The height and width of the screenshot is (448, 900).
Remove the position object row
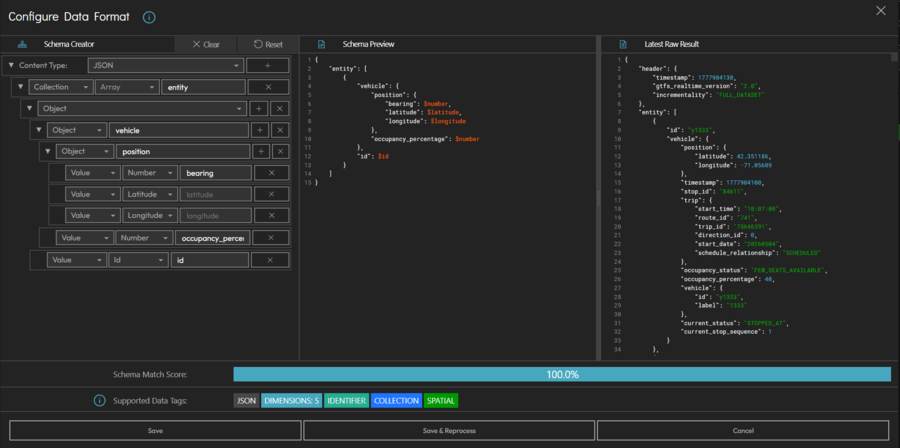click(x=280, y=151)
